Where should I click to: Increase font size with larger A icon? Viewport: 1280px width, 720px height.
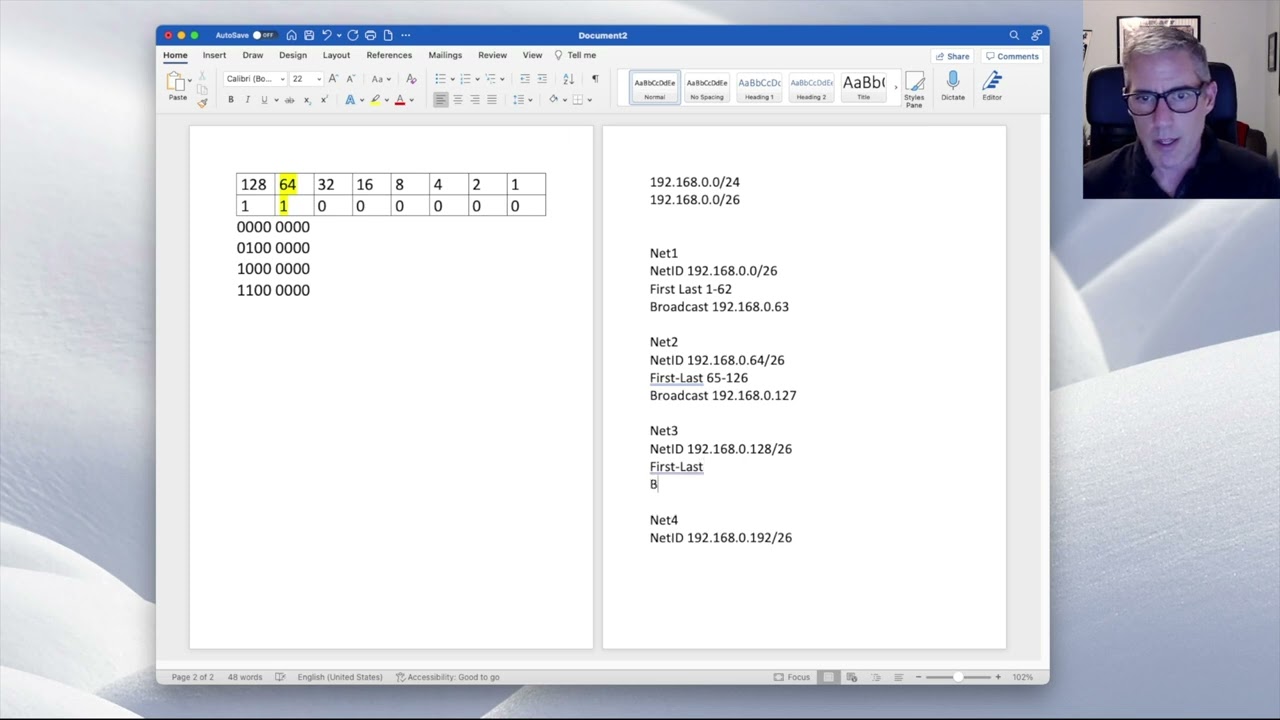pos(333,79)
